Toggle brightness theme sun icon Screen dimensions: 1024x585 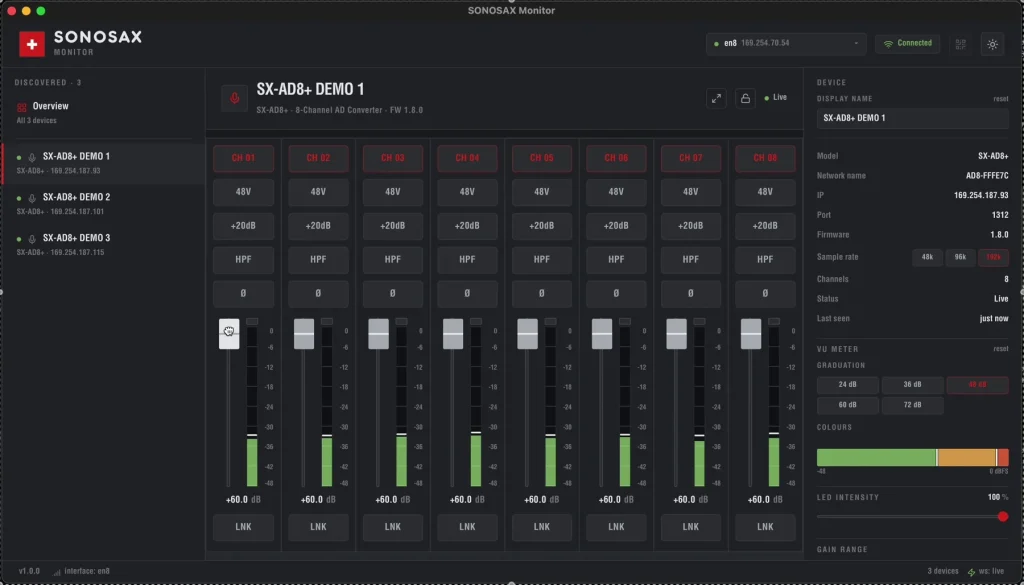pyautogui.click(x=992, y=44)
